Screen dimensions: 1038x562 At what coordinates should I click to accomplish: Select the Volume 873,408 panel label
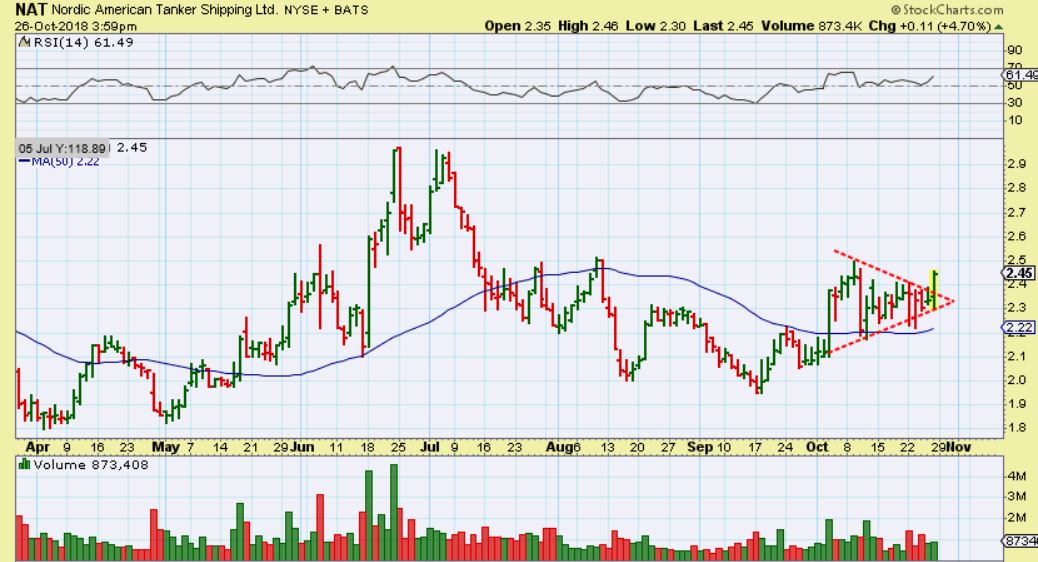click(x=91, y=465)
